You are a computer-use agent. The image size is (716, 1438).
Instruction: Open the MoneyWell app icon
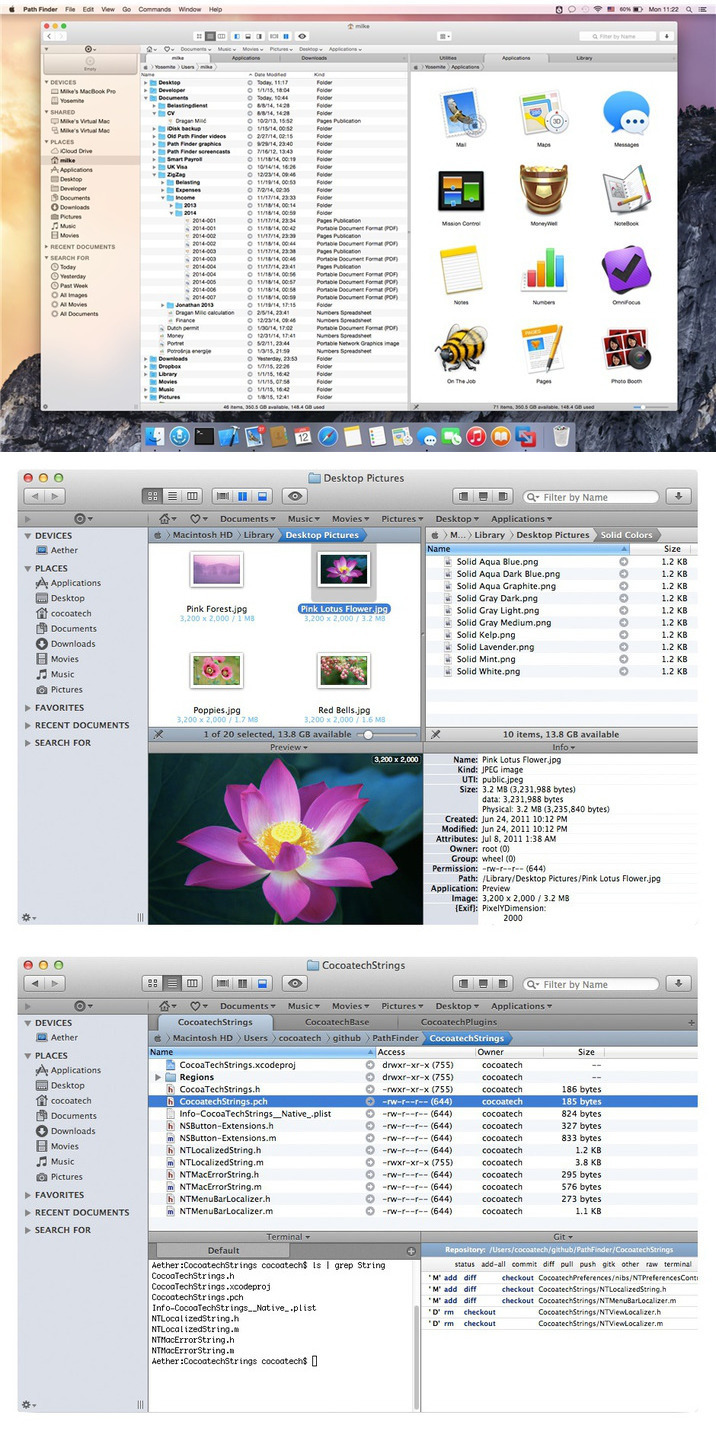tap(543, 190)
